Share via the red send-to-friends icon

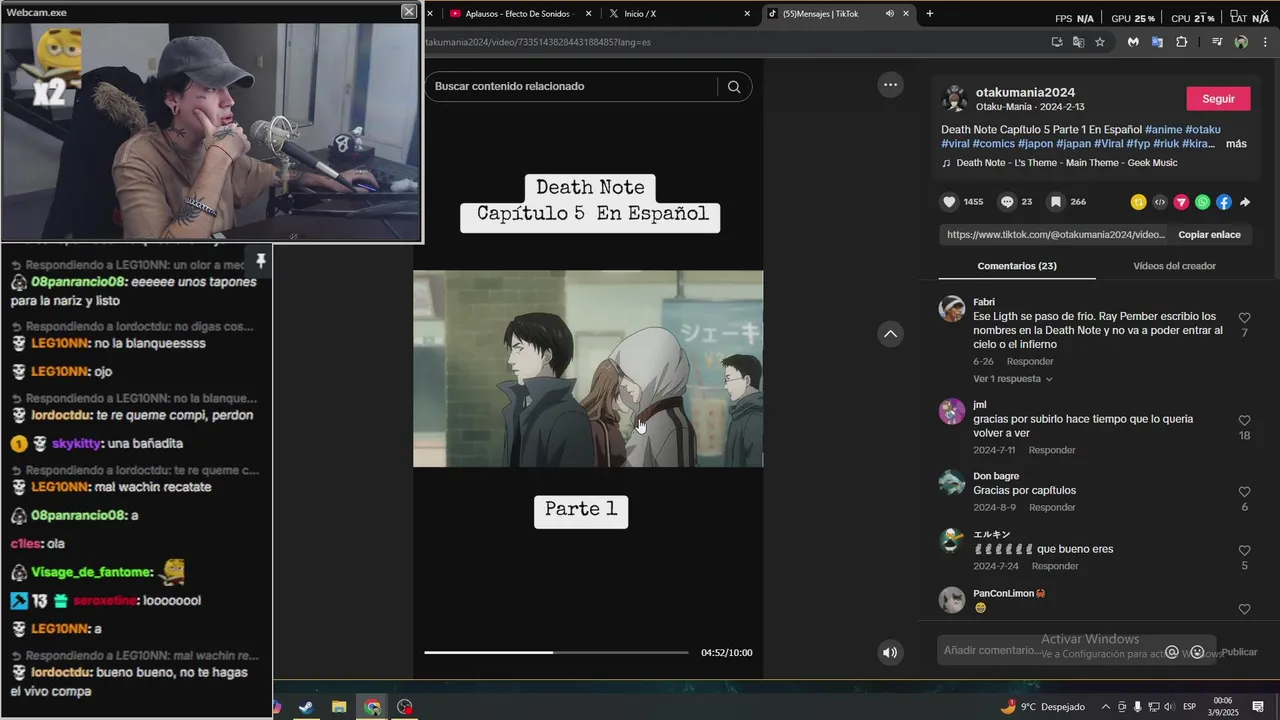pos(1181,202)
